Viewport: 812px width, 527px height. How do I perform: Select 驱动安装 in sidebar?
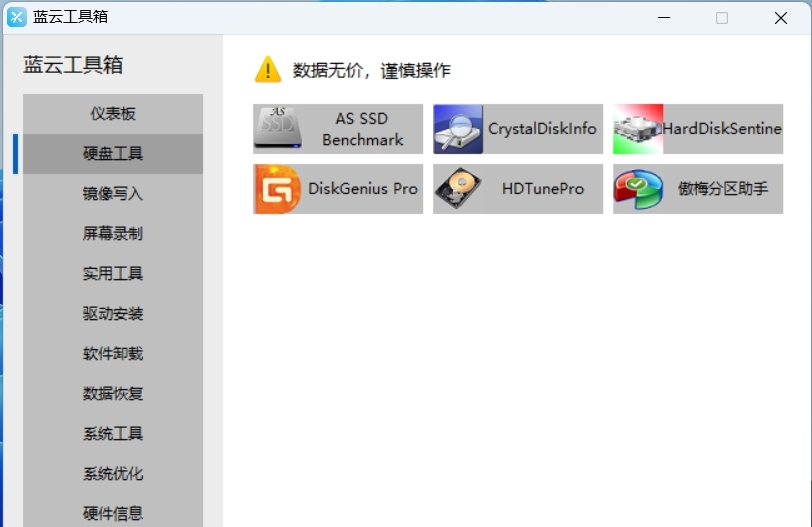(113, 314)
